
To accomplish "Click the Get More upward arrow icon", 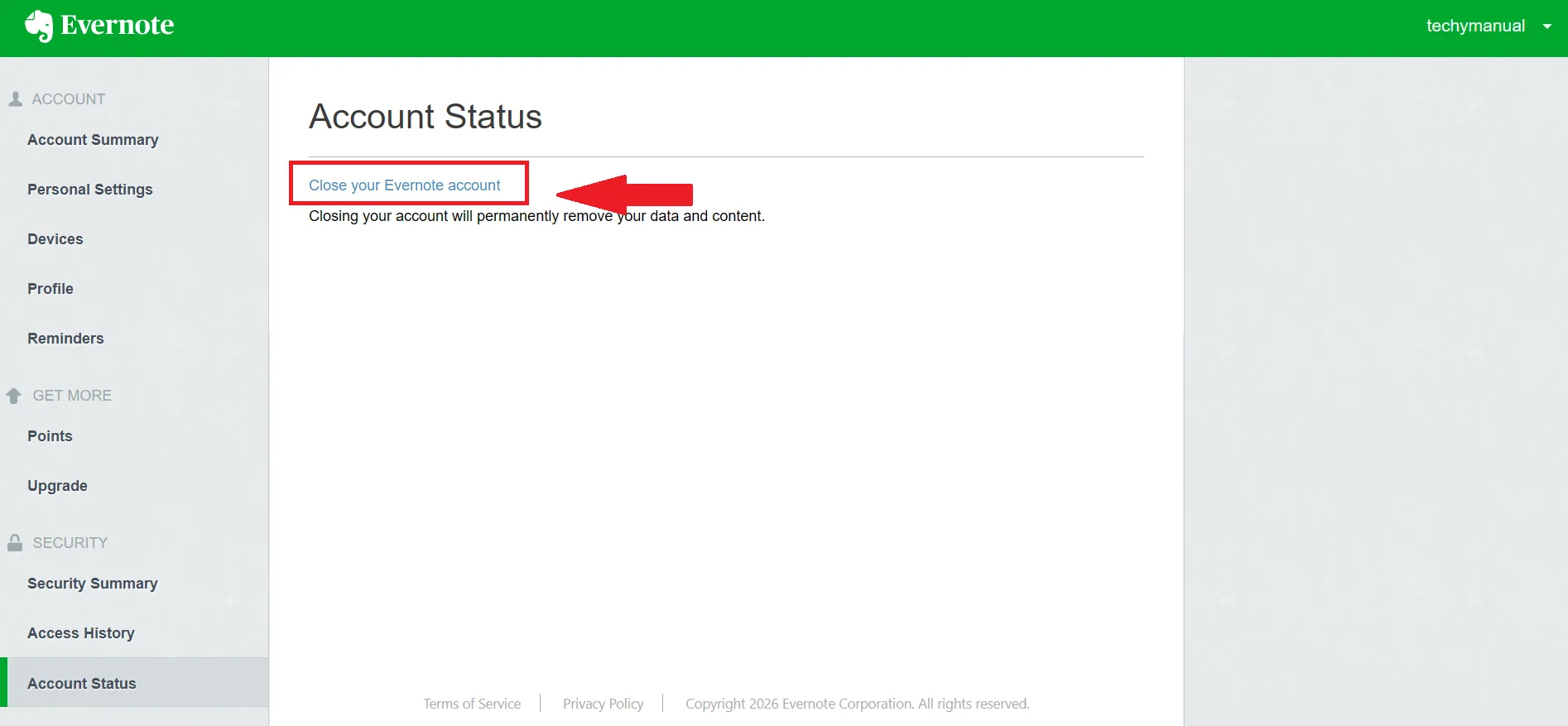I will tap(14, 396).
